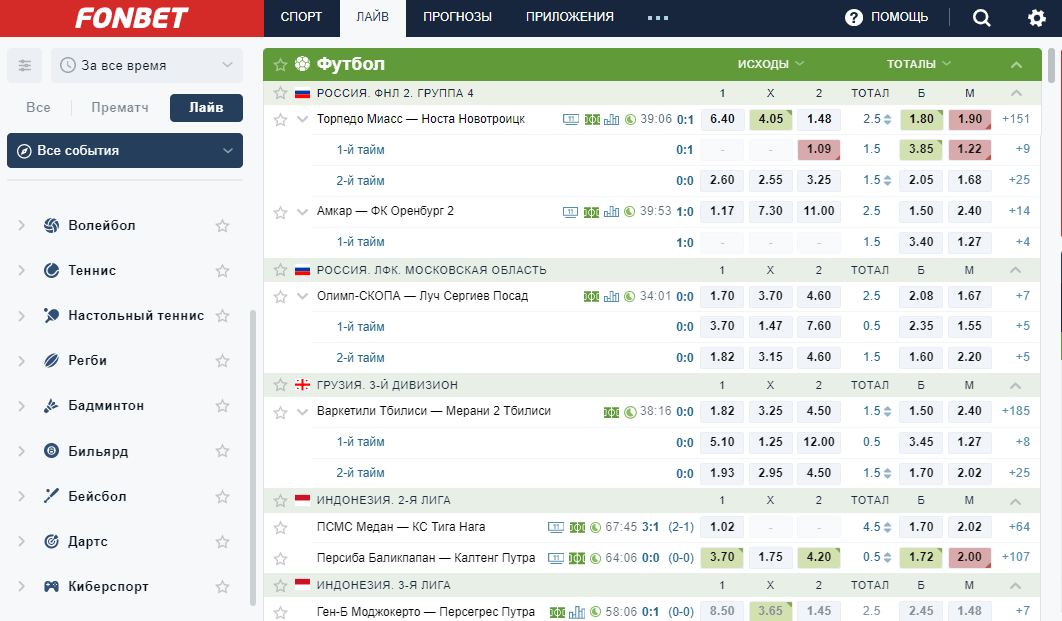Favorite the Амкар — ФК Оренбург 2 match
The image size is (1062, 621).
point(280,212)
